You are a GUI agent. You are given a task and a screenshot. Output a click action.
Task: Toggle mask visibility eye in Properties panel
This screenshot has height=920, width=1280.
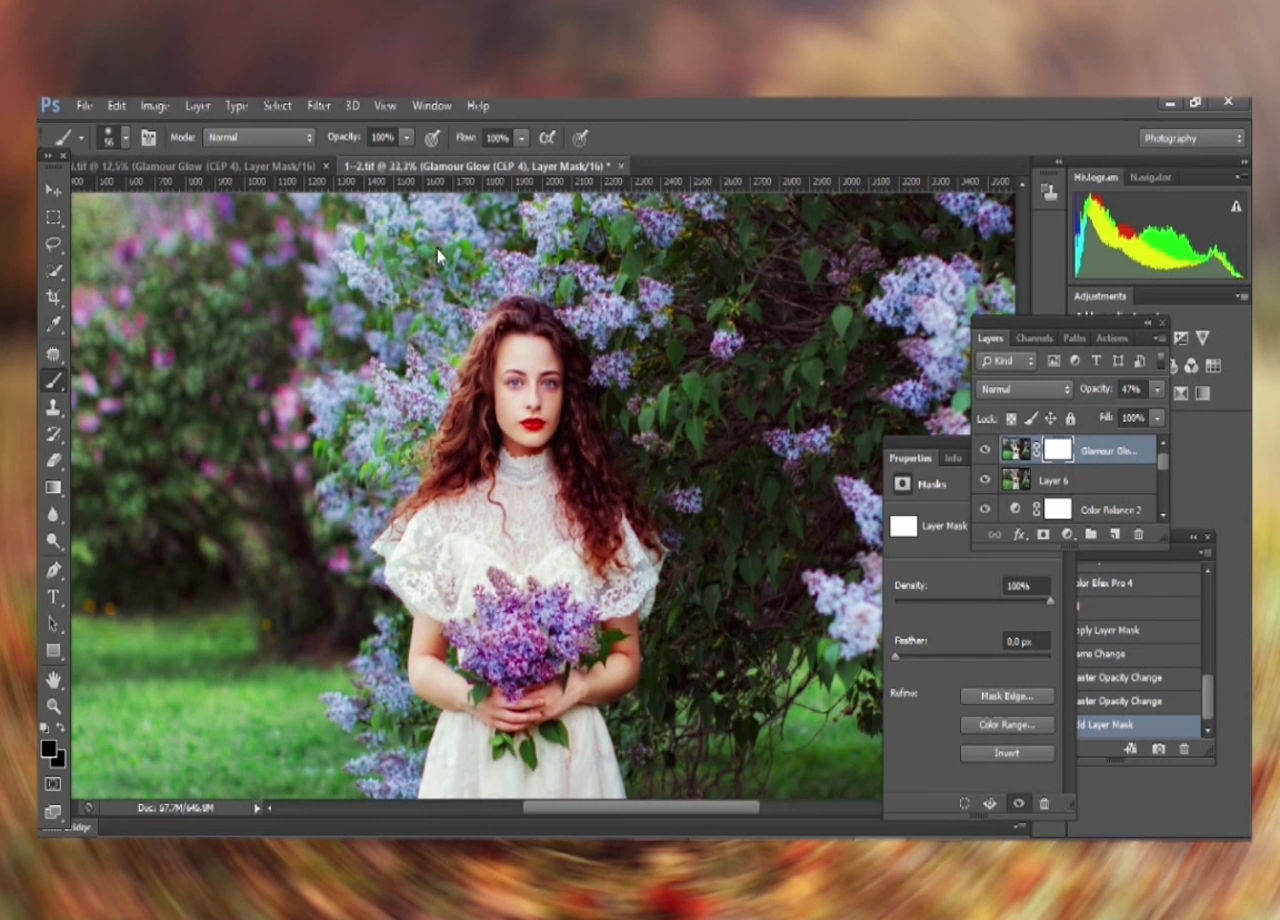[1018, 804]
